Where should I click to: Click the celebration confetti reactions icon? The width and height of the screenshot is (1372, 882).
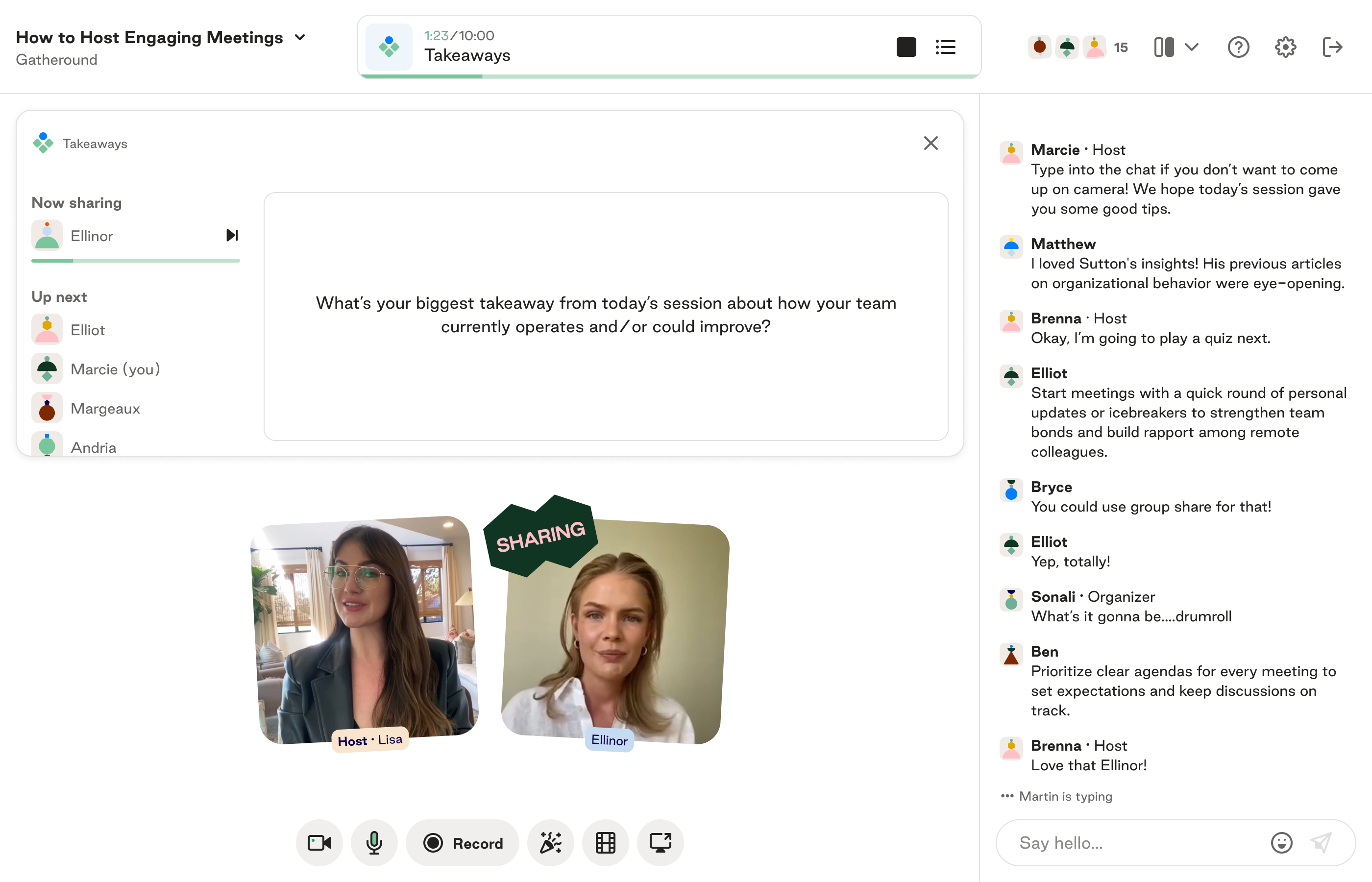(x=550, y=842)
